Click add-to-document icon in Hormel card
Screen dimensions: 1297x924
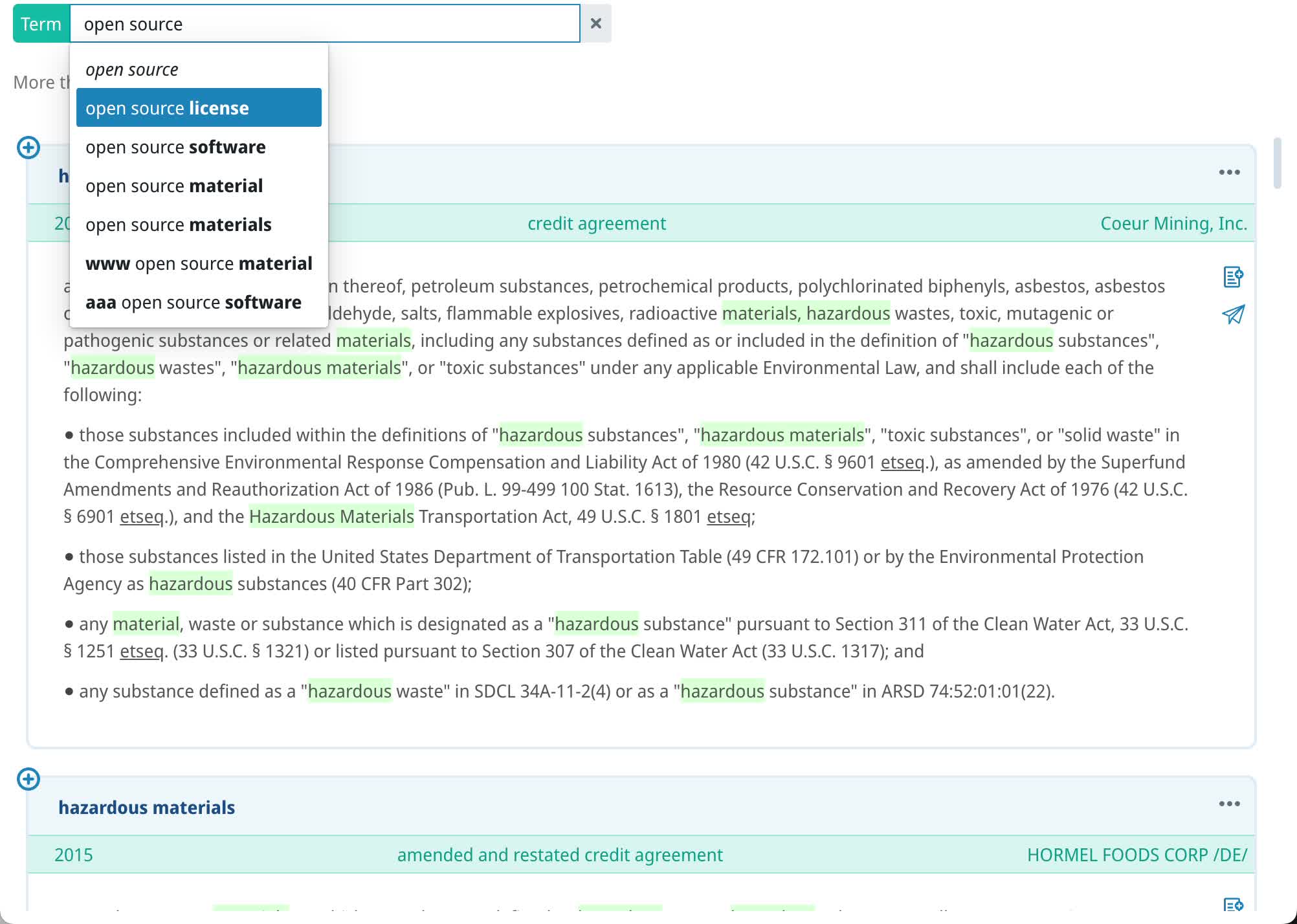coord(1233,905)
